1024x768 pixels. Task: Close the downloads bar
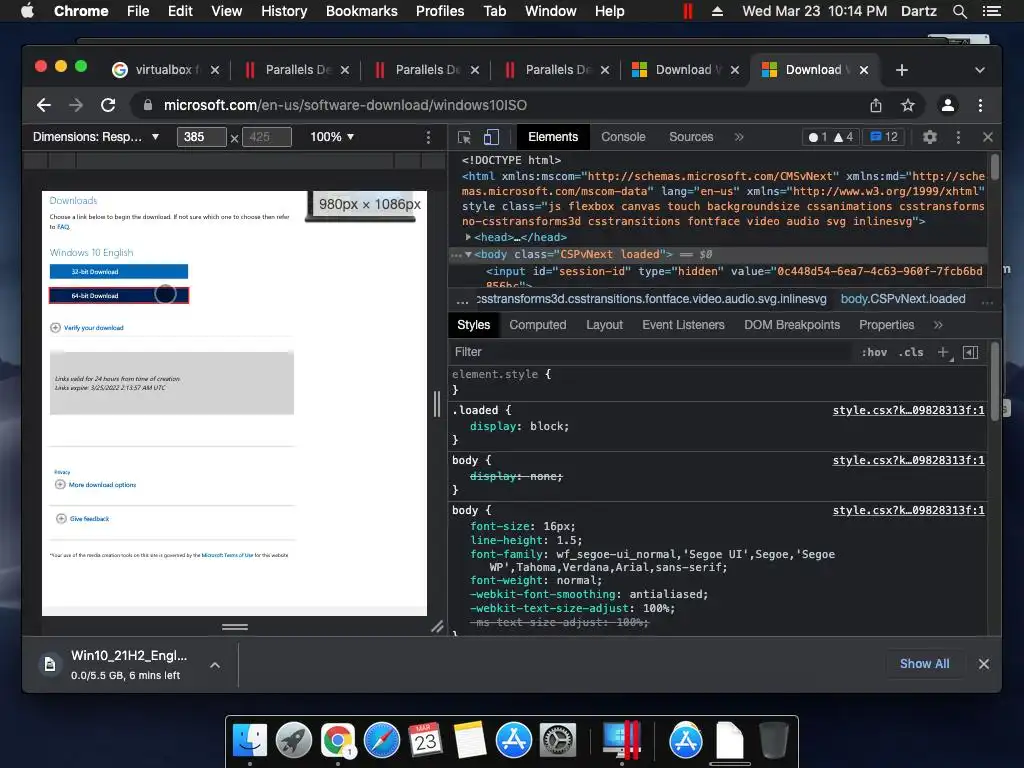pyautogui.click(x=984, y=664)
